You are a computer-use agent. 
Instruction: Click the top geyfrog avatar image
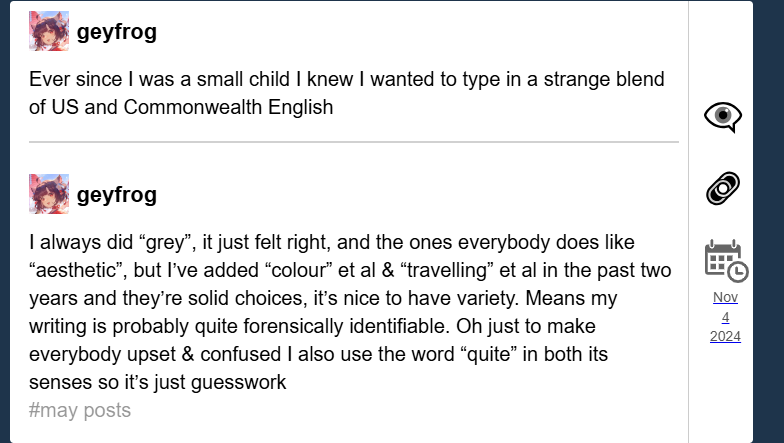click(49, 31)
